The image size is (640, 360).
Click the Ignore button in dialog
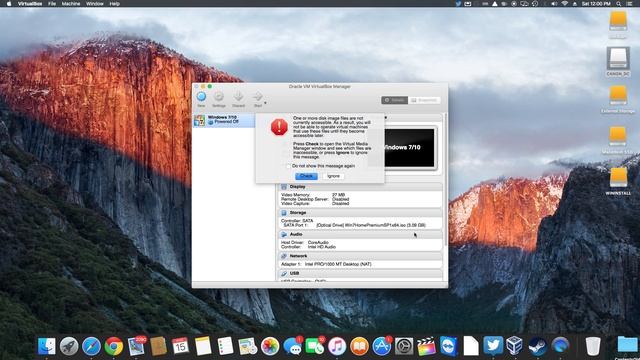pos(333,176)
